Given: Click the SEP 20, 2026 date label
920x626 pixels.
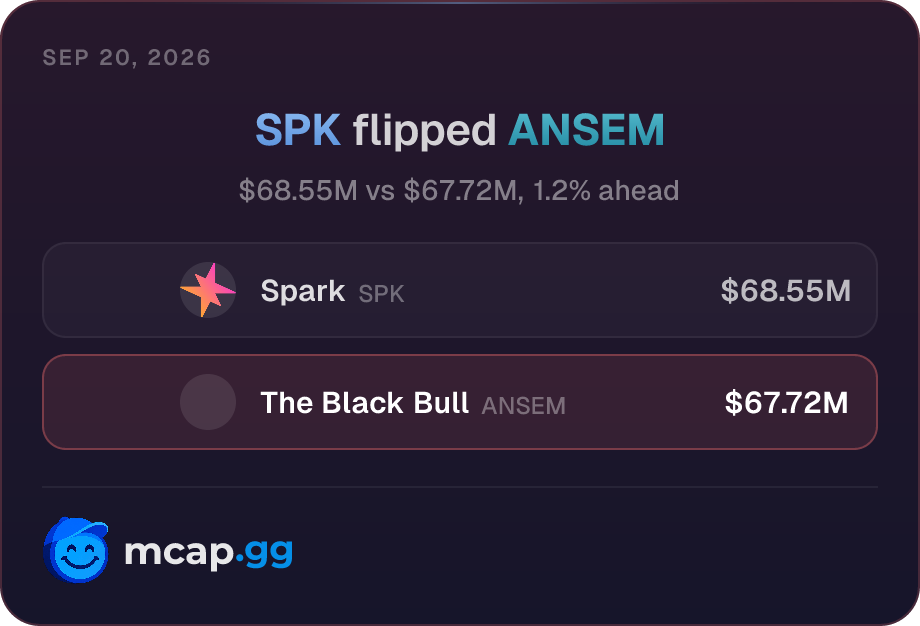Looking at the screenshot, I should pyautogui.click(x=127, y=57).
